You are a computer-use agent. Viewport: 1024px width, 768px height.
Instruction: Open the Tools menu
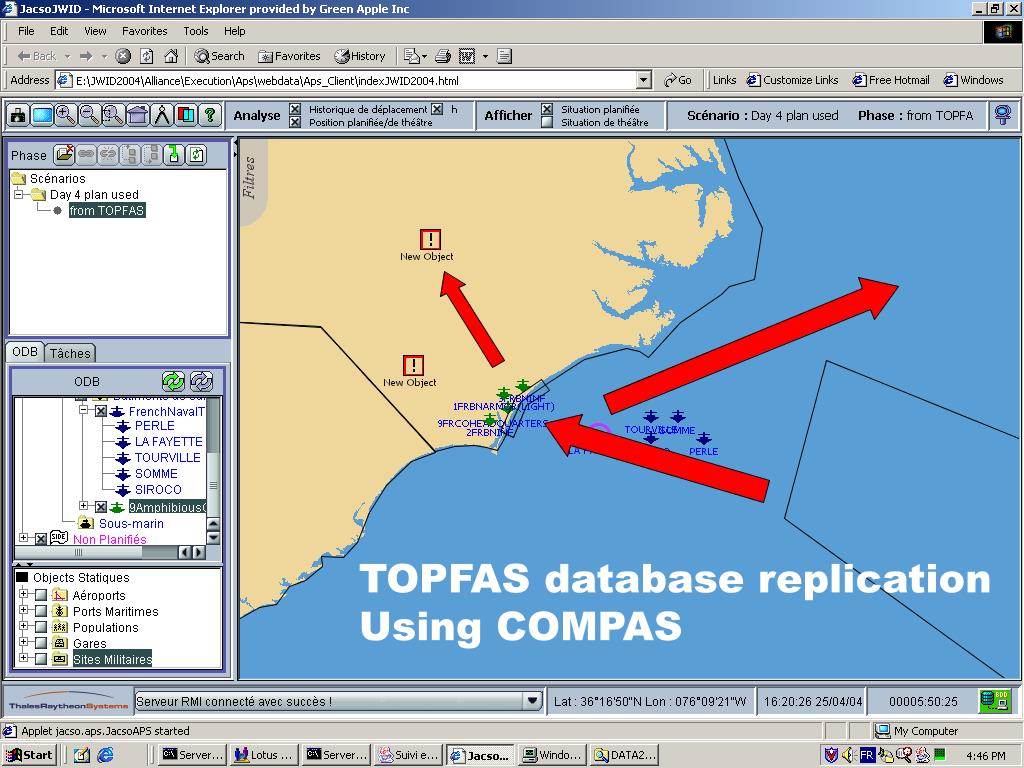[x=195, y=31]
